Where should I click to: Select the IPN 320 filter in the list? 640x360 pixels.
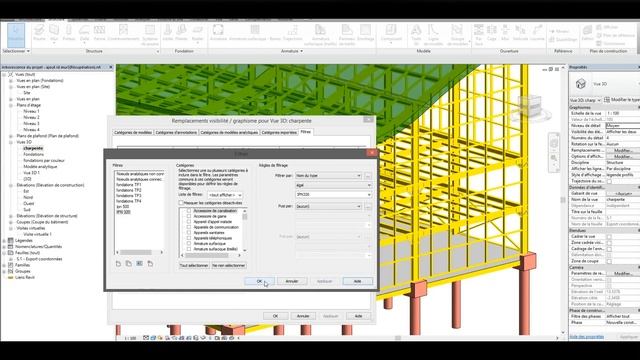[123, 212]
